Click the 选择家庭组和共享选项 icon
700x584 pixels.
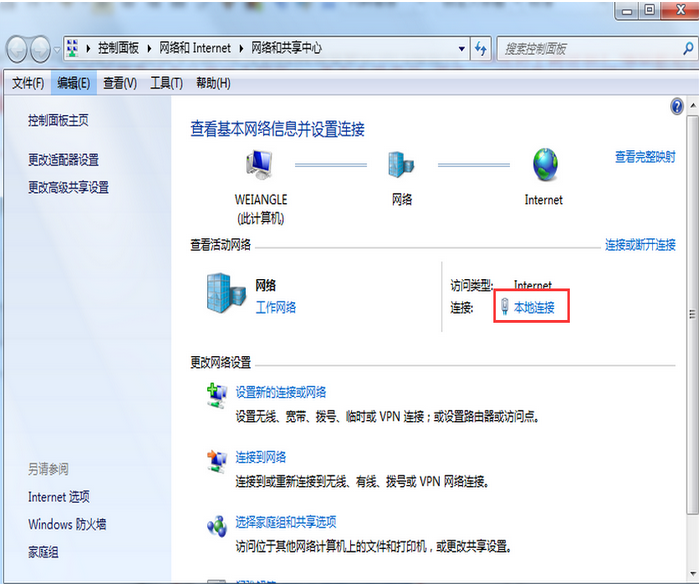coord(217,526)
